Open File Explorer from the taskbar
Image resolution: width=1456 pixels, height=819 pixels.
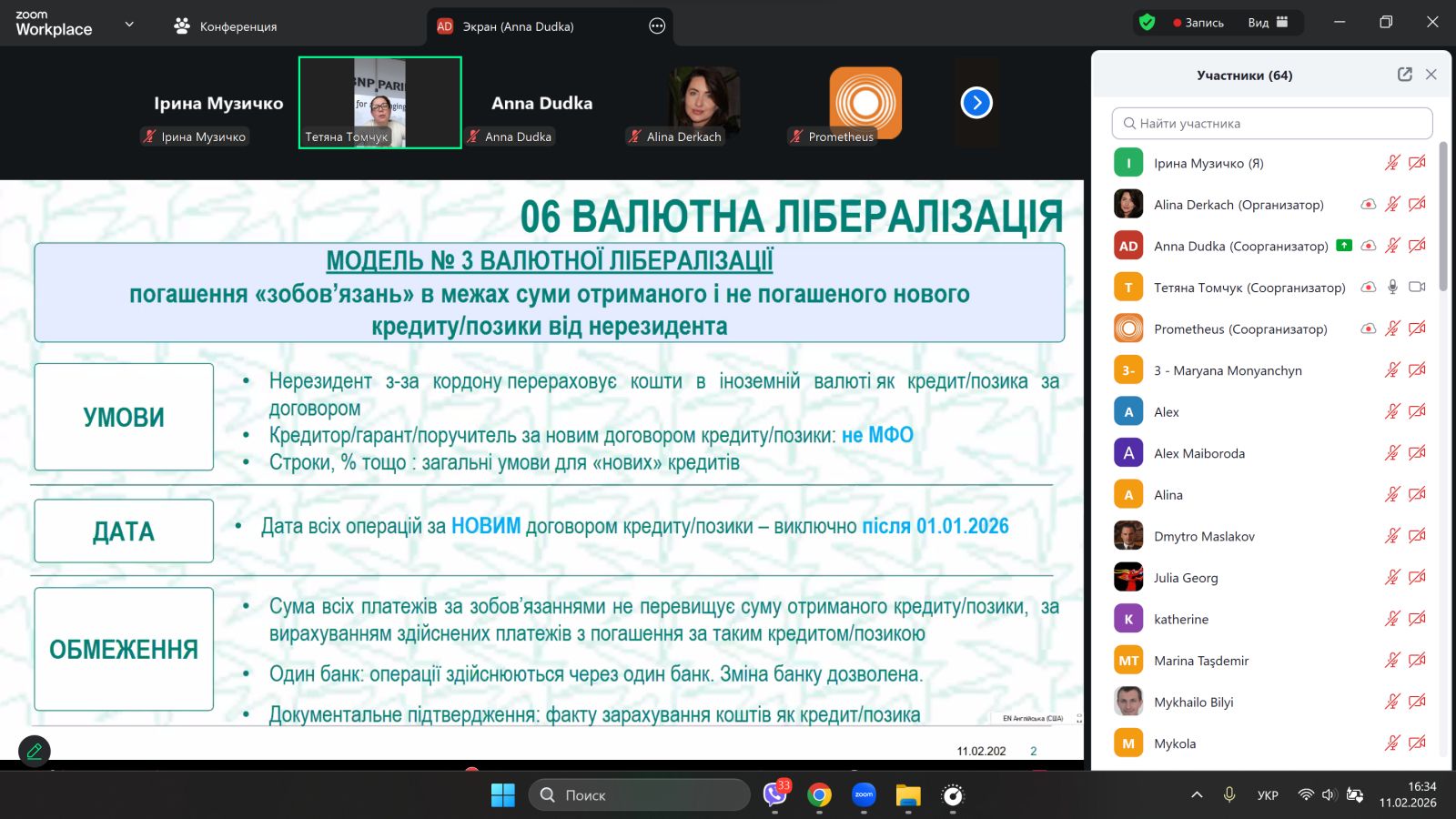point(907,795)
